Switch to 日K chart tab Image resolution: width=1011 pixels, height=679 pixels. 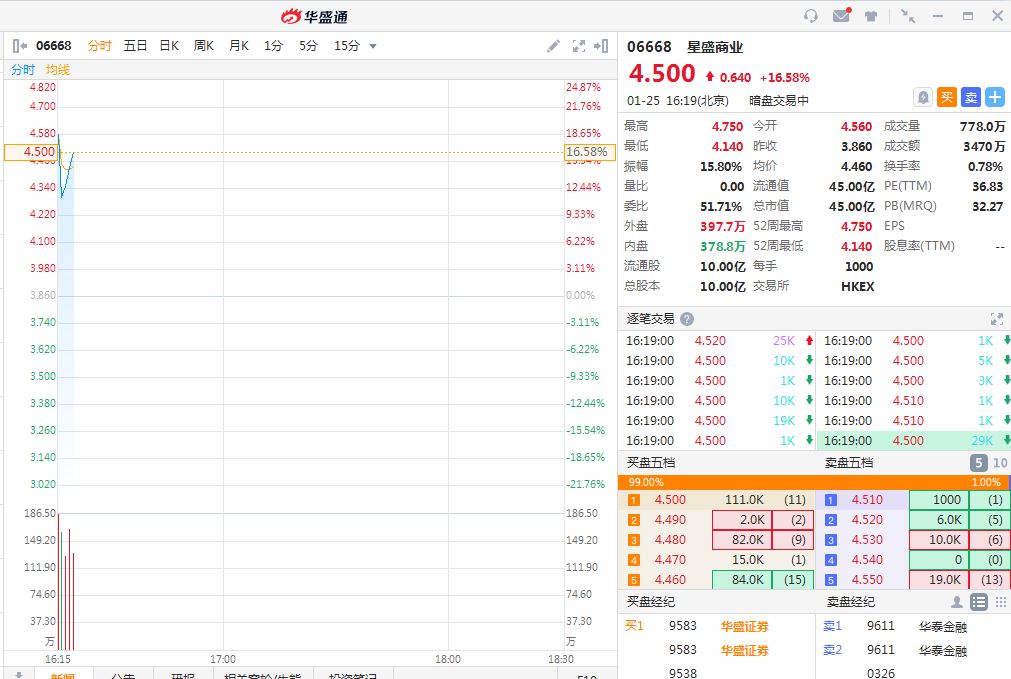169,46
